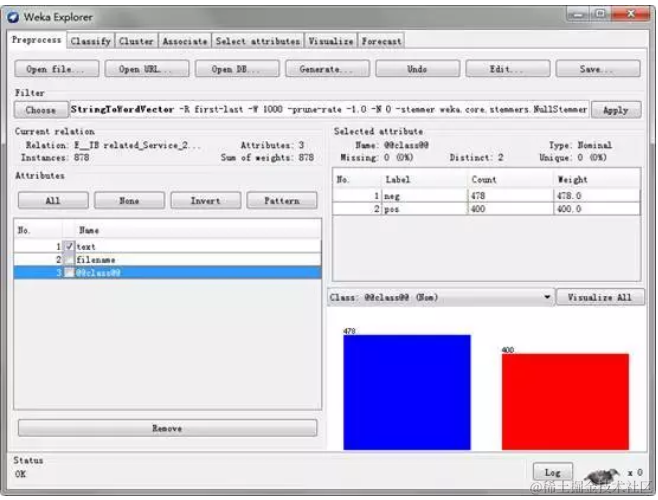Viewport: 658px width, 500px height.
Task: Click the blue neg histogram bar
Action: 407,392
